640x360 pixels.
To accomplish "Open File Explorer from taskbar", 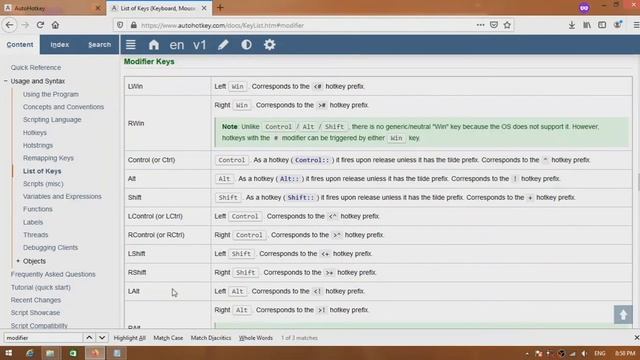I will 50,353.
